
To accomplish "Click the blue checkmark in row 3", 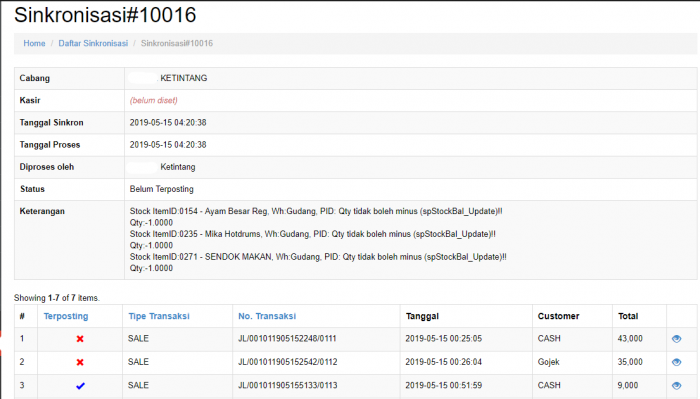I will (x=80, y=386).
